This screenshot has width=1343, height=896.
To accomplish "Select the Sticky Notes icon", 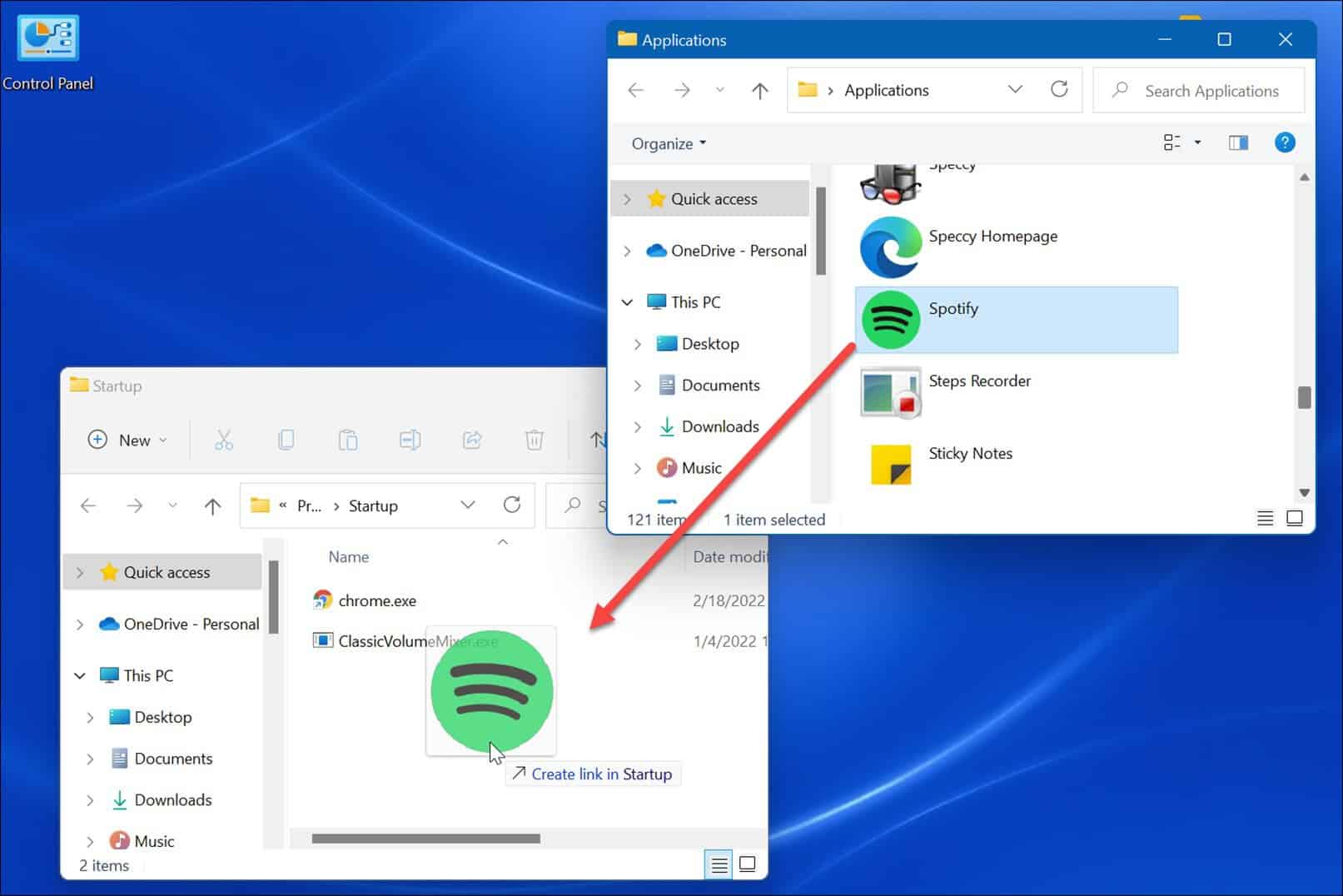I will 890,464.
